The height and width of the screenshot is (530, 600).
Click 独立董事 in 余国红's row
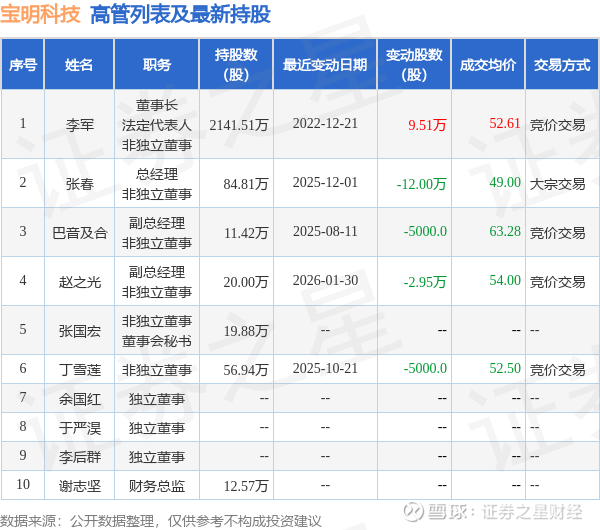pos(157,399)
